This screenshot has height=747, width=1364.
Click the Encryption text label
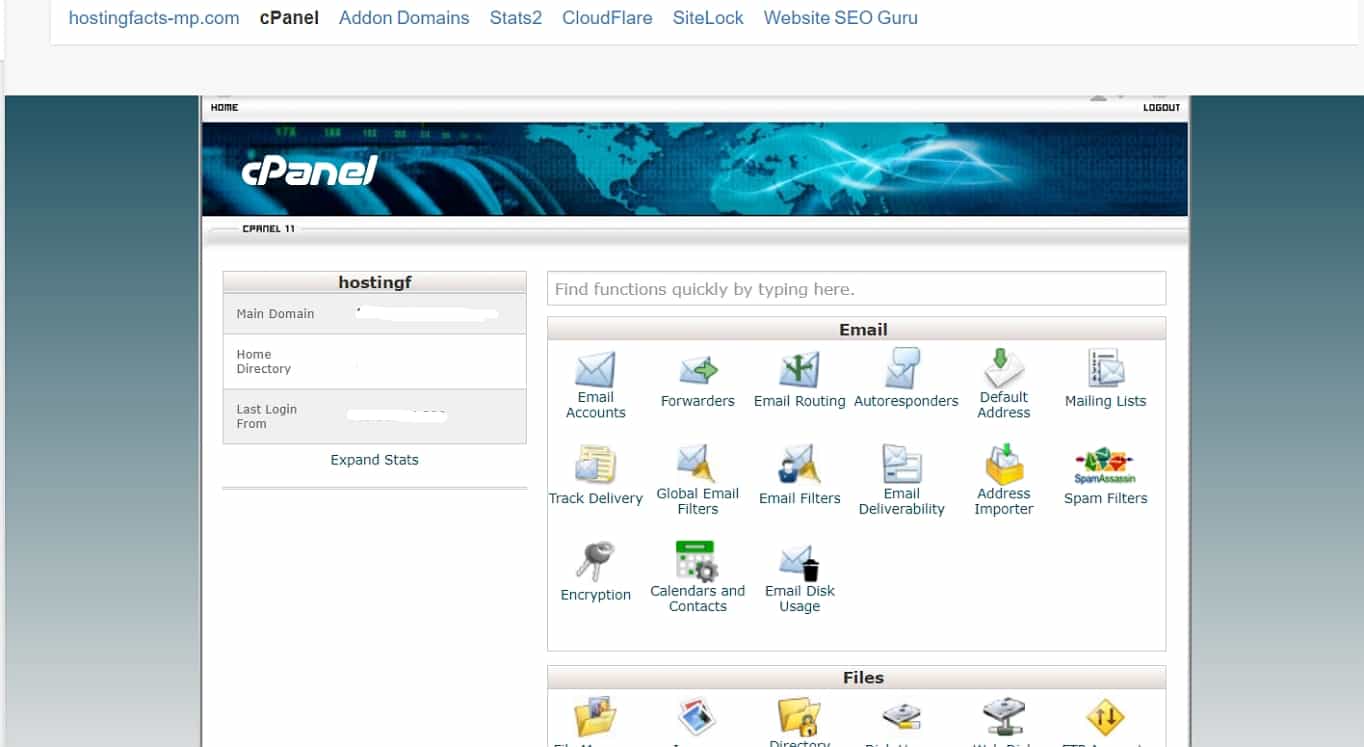[596, 595]
